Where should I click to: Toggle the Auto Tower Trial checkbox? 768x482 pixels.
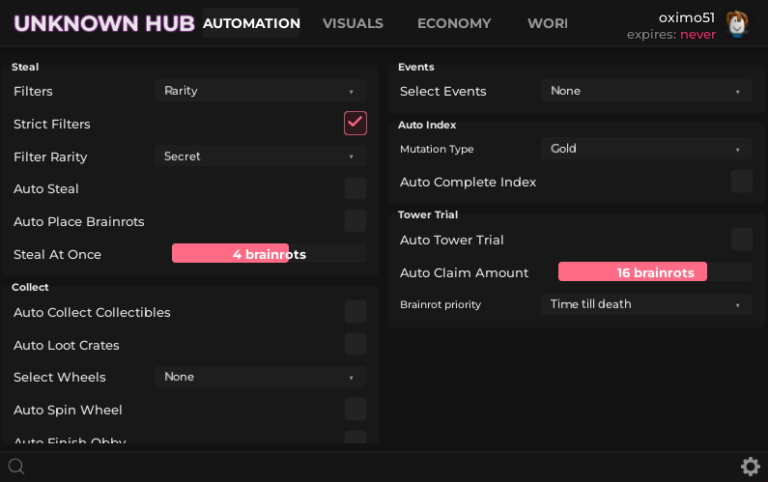[741, 239]
